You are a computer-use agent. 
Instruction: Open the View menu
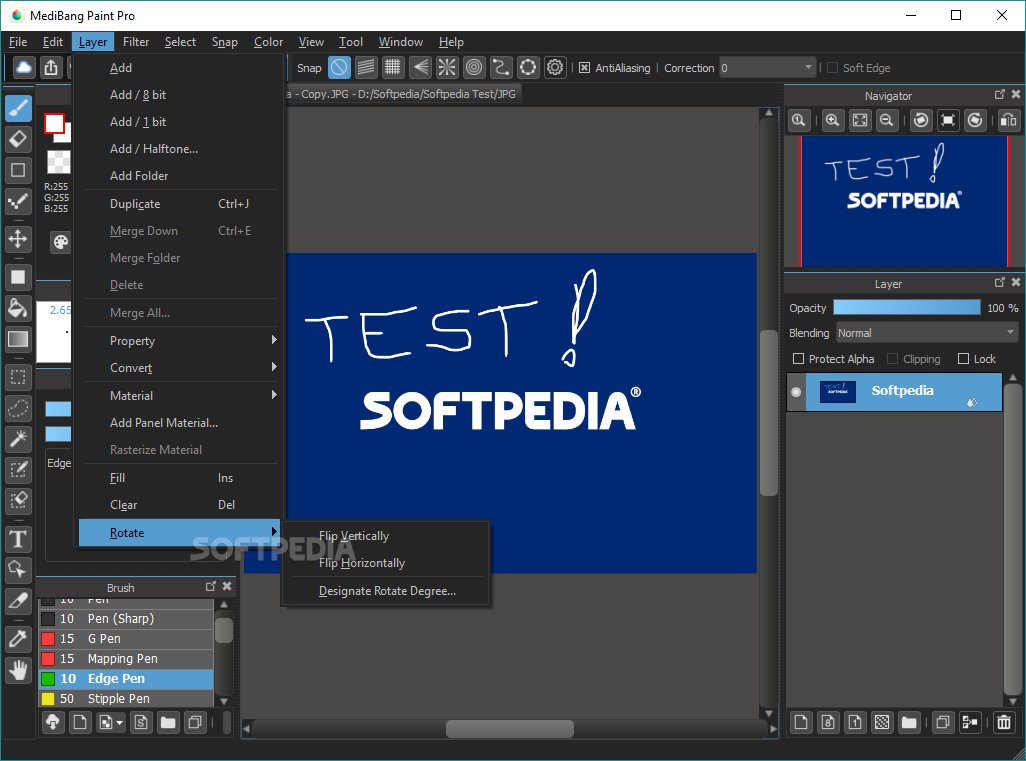[311, 42]
